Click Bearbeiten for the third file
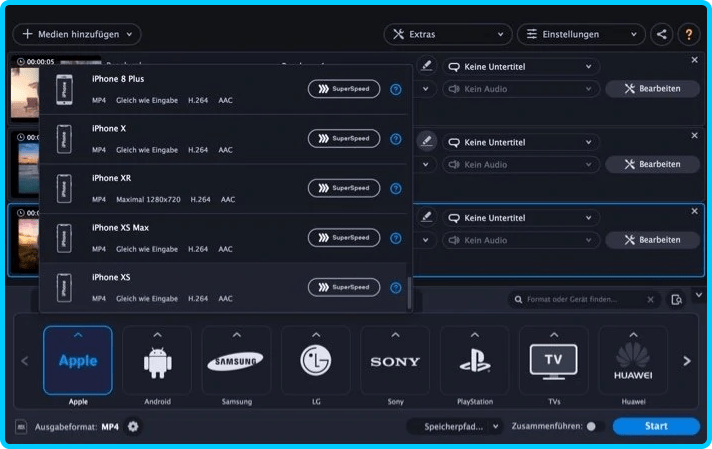Image resolution: width=712 pixels, height=449 pixels. (653, 240)
